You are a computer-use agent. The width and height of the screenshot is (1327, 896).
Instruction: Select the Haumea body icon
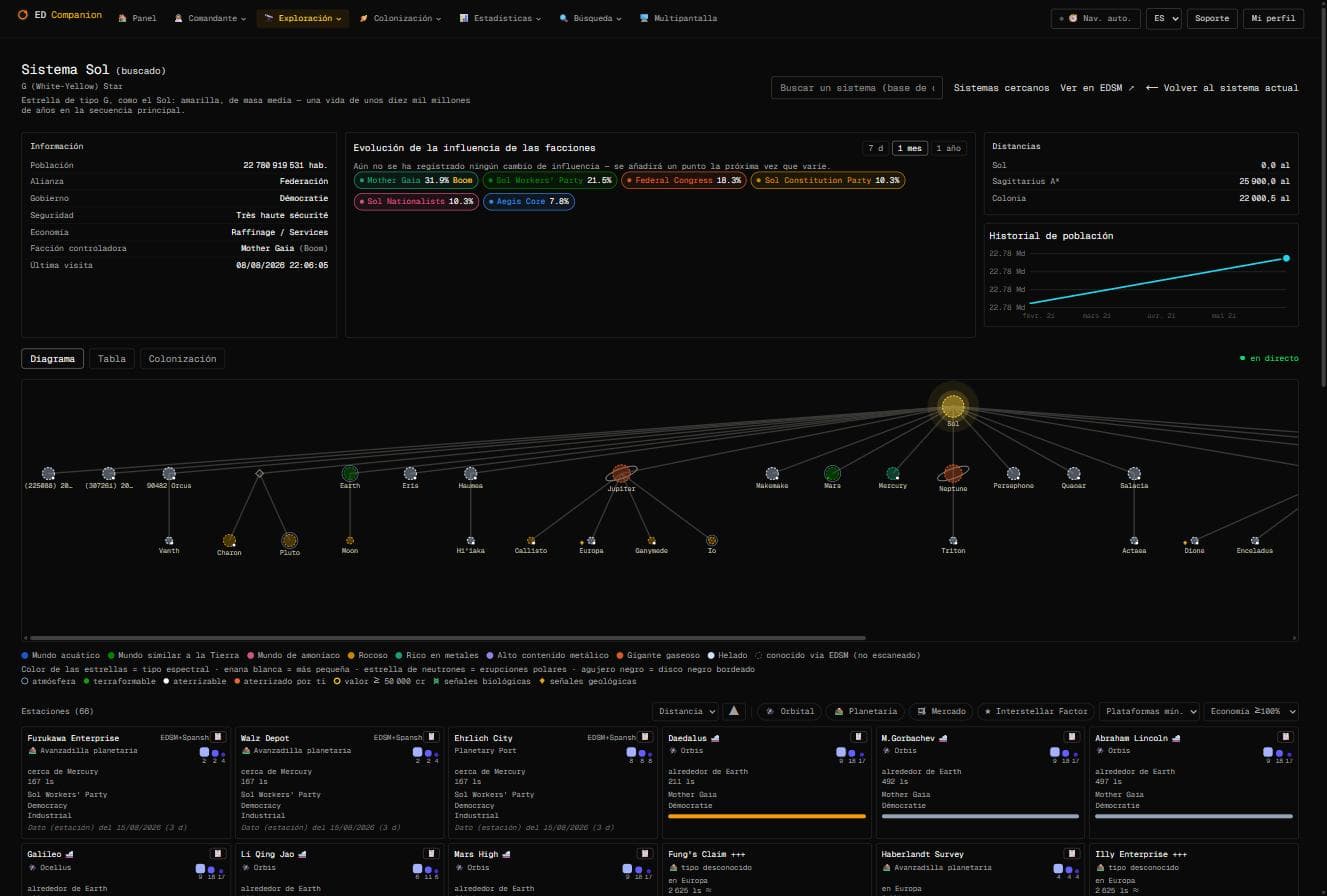[x=471, y=473]
